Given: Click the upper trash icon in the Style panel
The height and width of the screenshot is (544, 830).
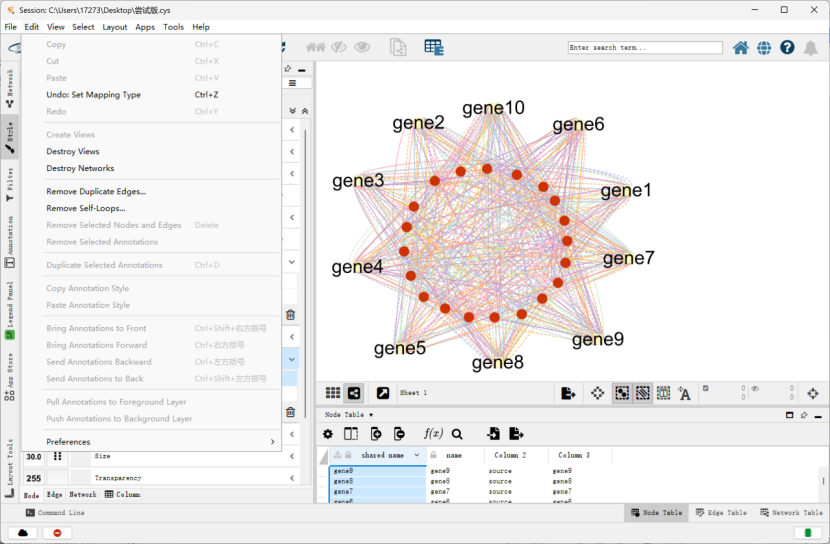Looking at the screenshot, I should [x=291, y=315].
